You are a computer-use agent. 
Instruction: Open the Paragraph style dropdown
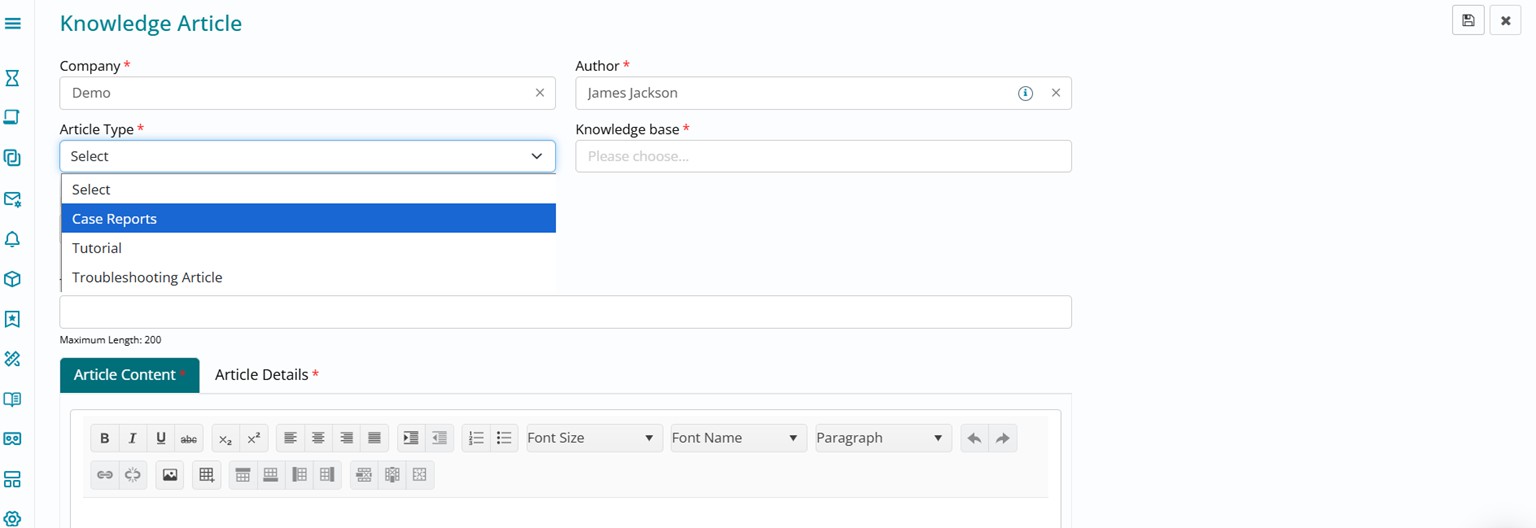882,438
